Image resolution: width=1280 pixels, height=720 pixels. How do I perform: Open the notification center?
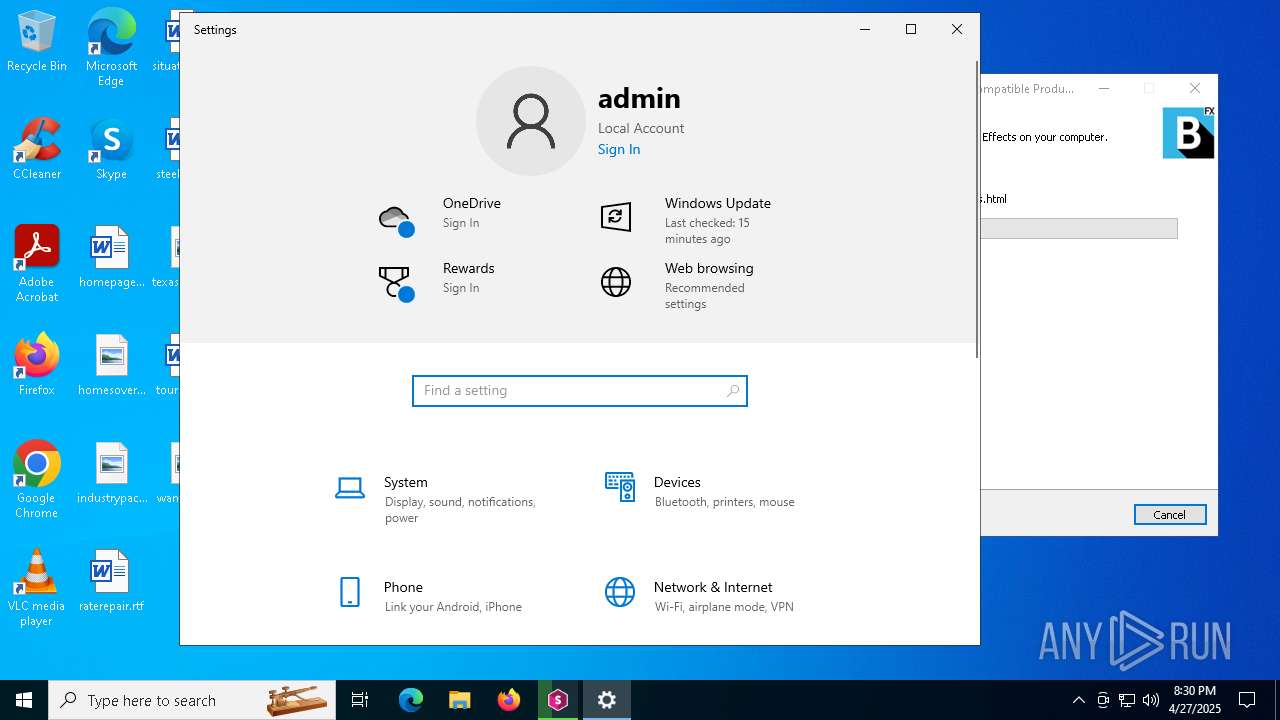(1247, 700)
